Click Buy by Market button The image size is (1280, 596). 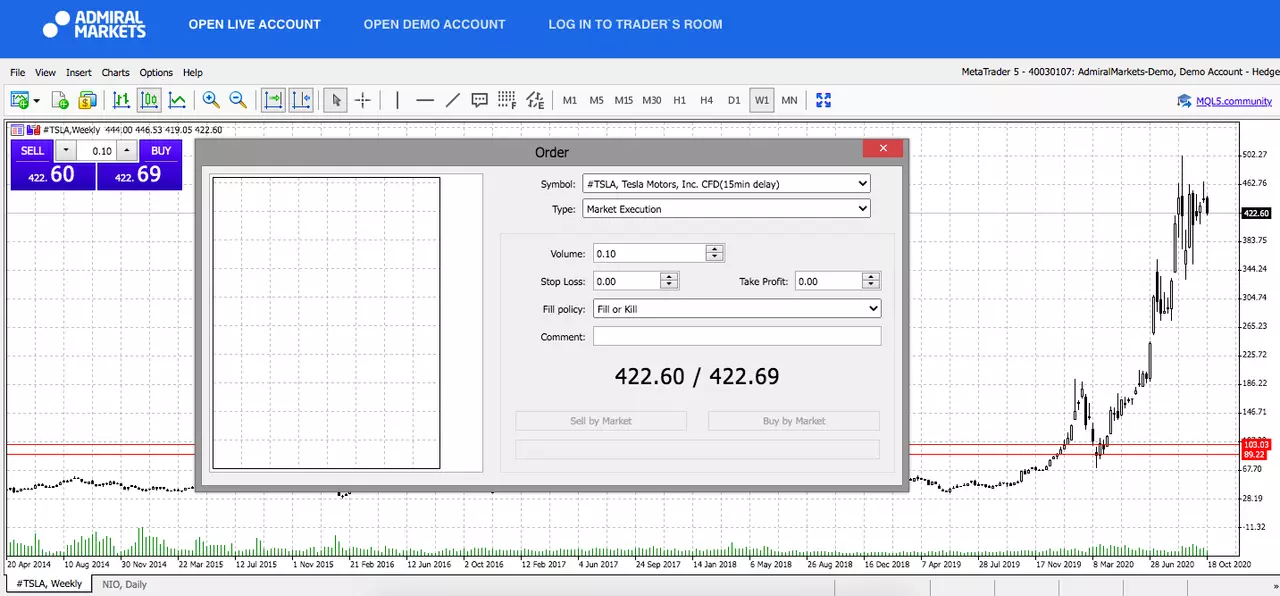click(x=794, y=421)
